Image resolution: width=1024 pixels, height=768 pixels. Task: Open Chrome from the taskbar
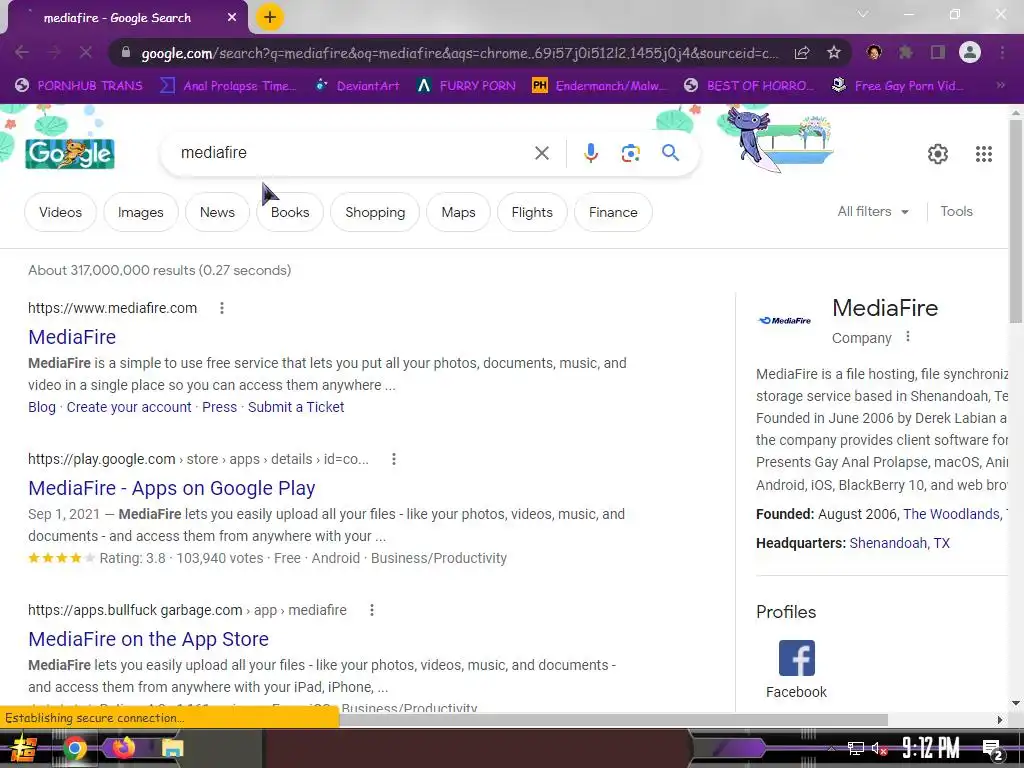(74, 748)
